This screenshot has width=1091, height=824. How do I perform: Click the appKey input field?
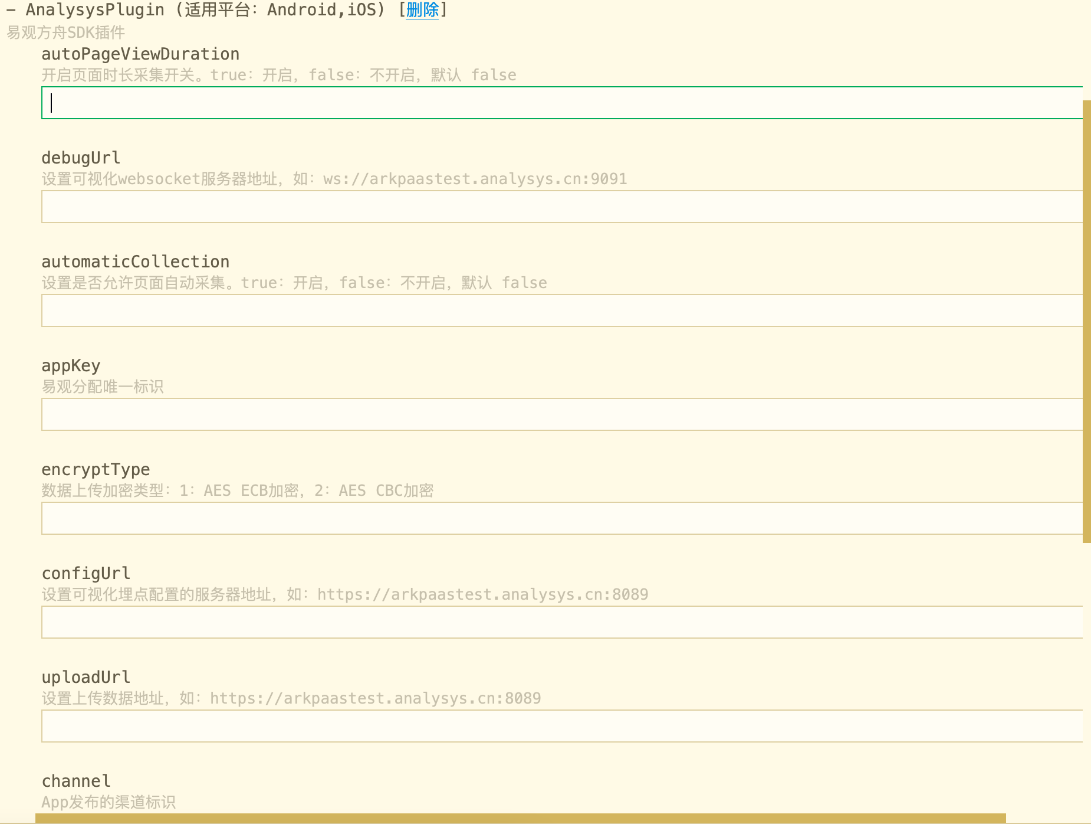coord(562,415)
